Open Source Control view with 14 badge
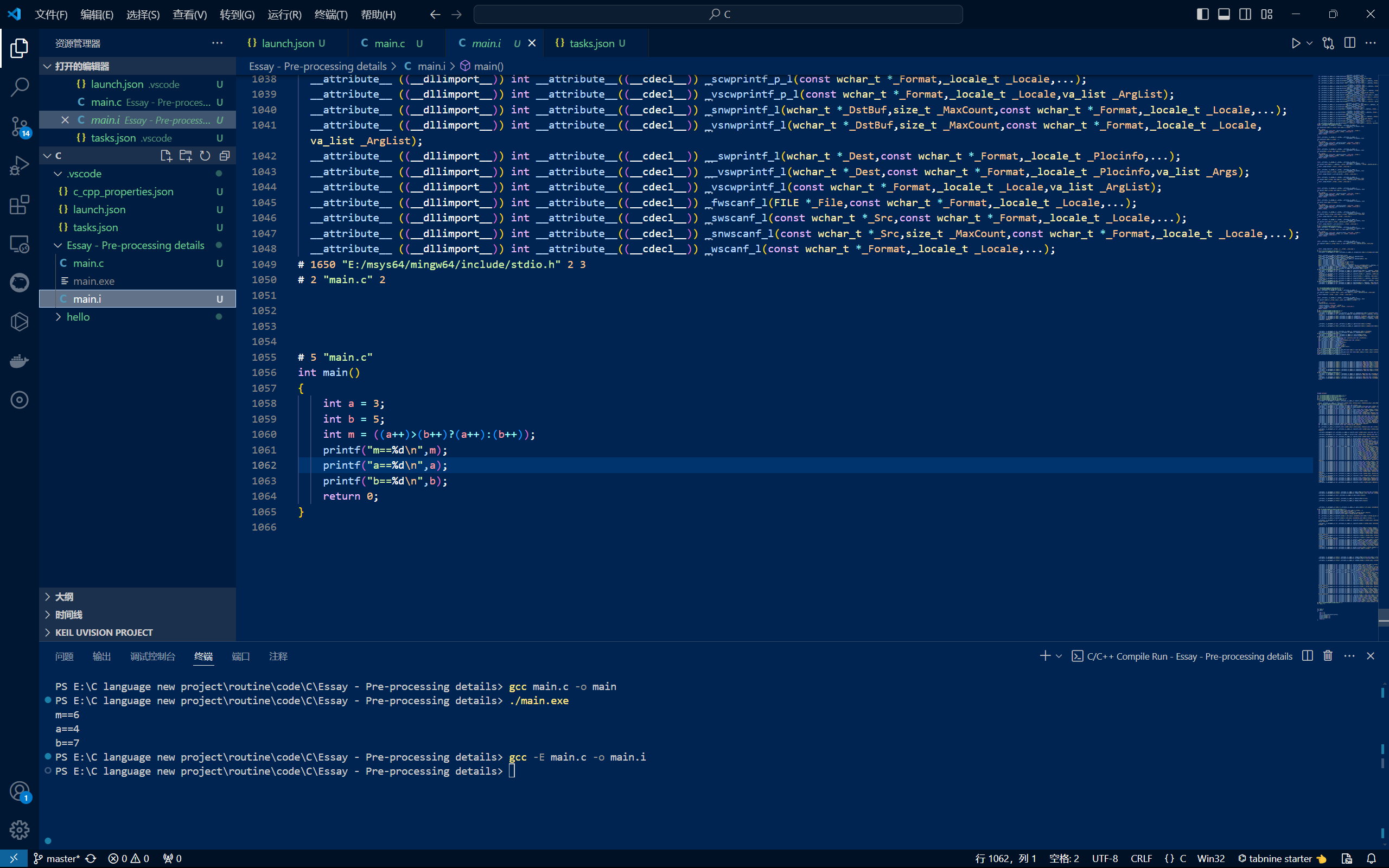 click(x=20, y=127)
